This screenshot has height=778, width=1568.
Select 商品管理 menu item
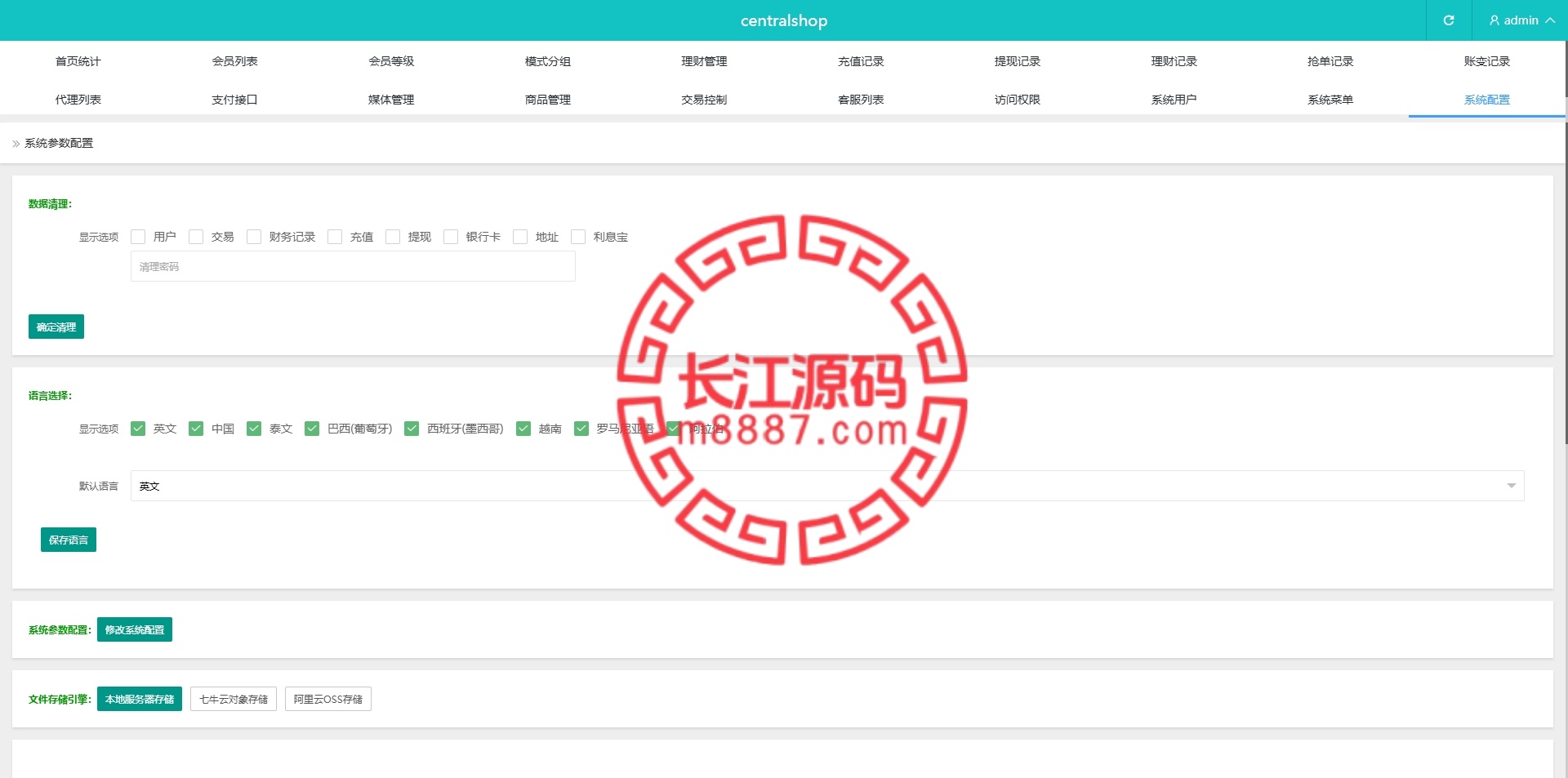[548, 100]
